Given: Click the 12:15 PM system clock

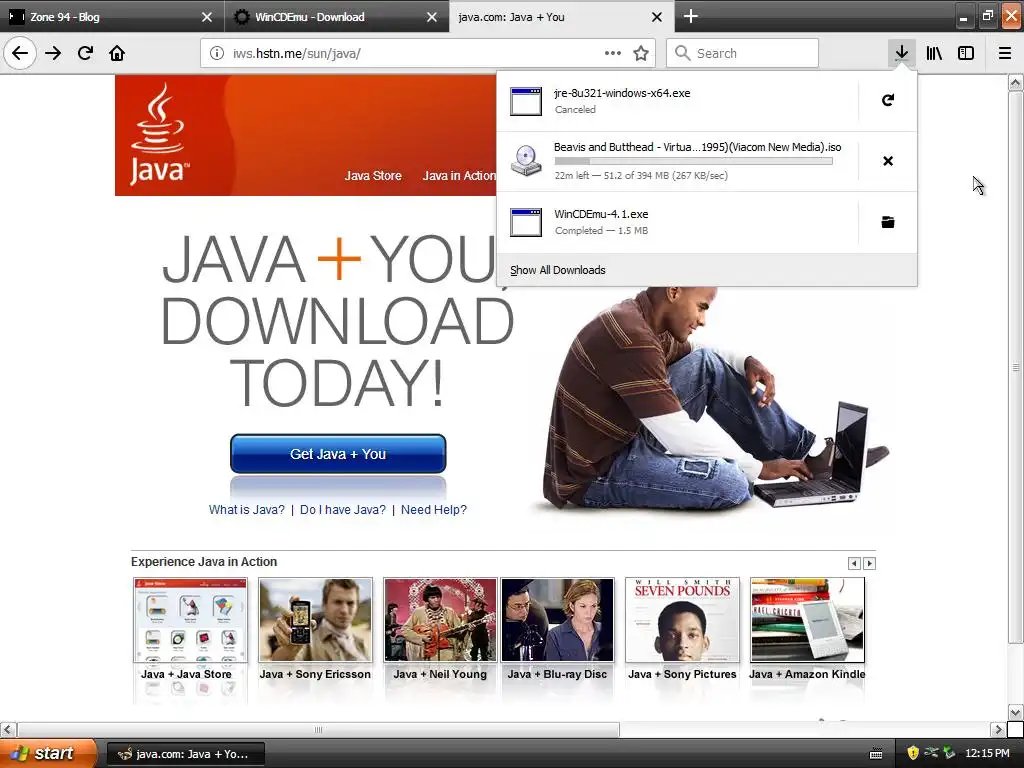Looking at the screenshot, I should coord(987,753).
